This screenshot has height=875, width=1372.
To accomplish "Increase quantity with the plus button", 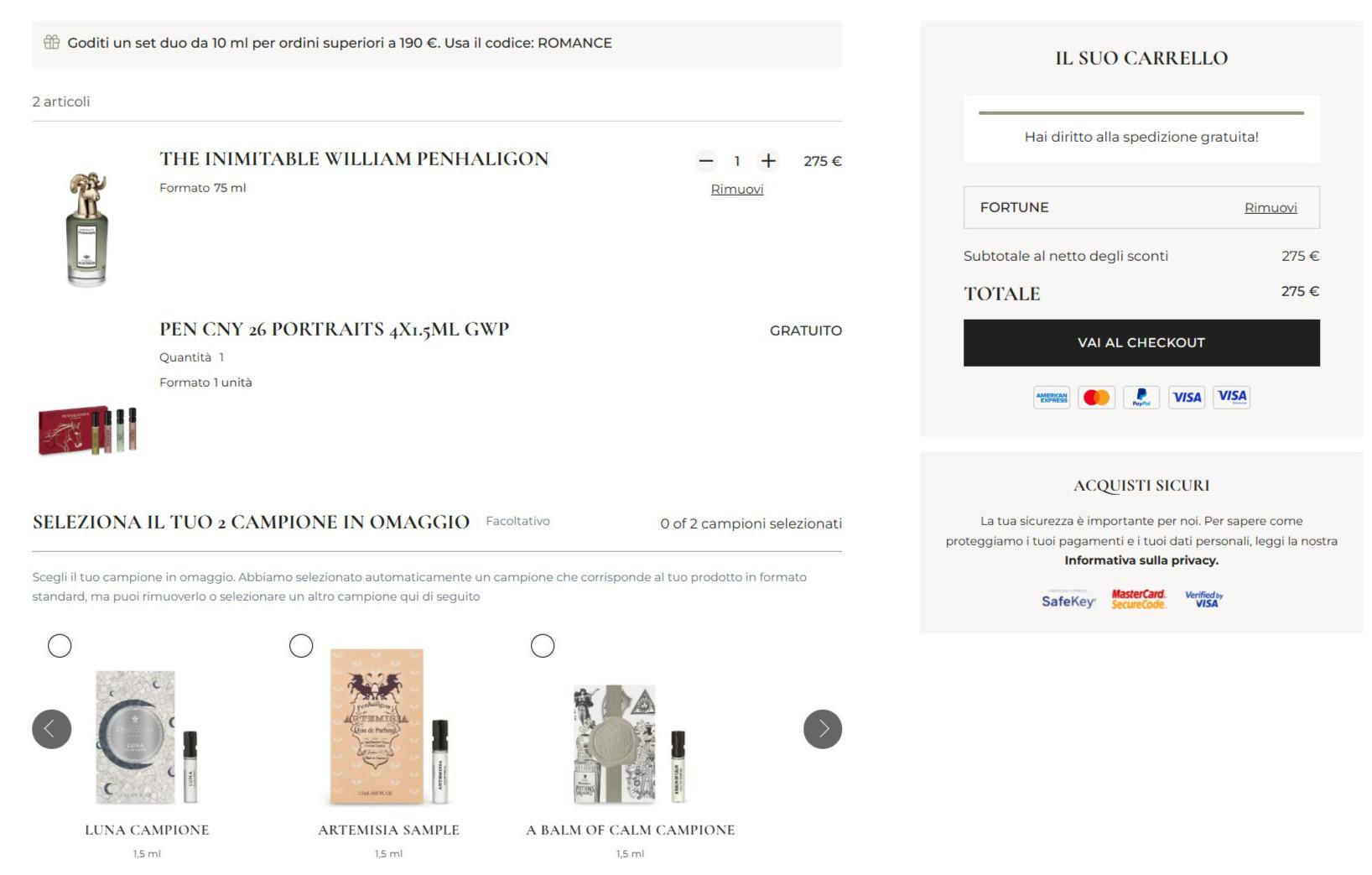I will pyautogui.click(x=768, y=161).
